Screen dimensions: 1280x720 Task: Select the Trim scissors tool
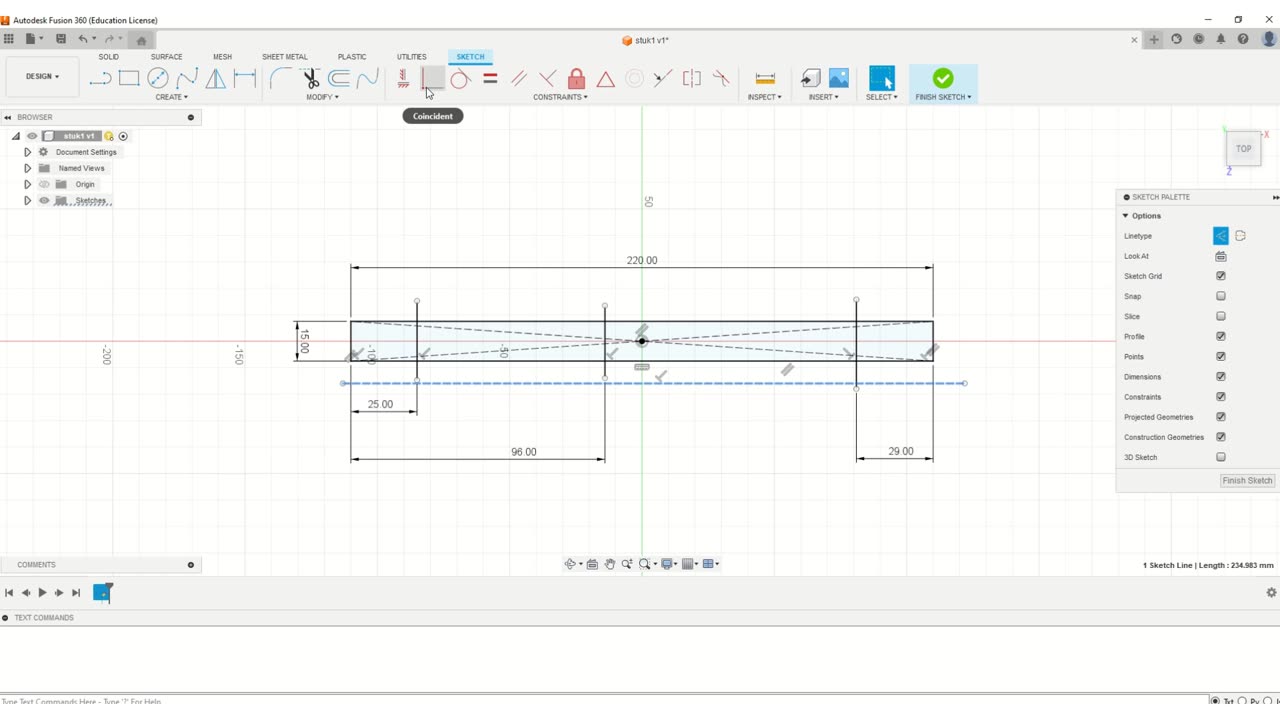311,79
